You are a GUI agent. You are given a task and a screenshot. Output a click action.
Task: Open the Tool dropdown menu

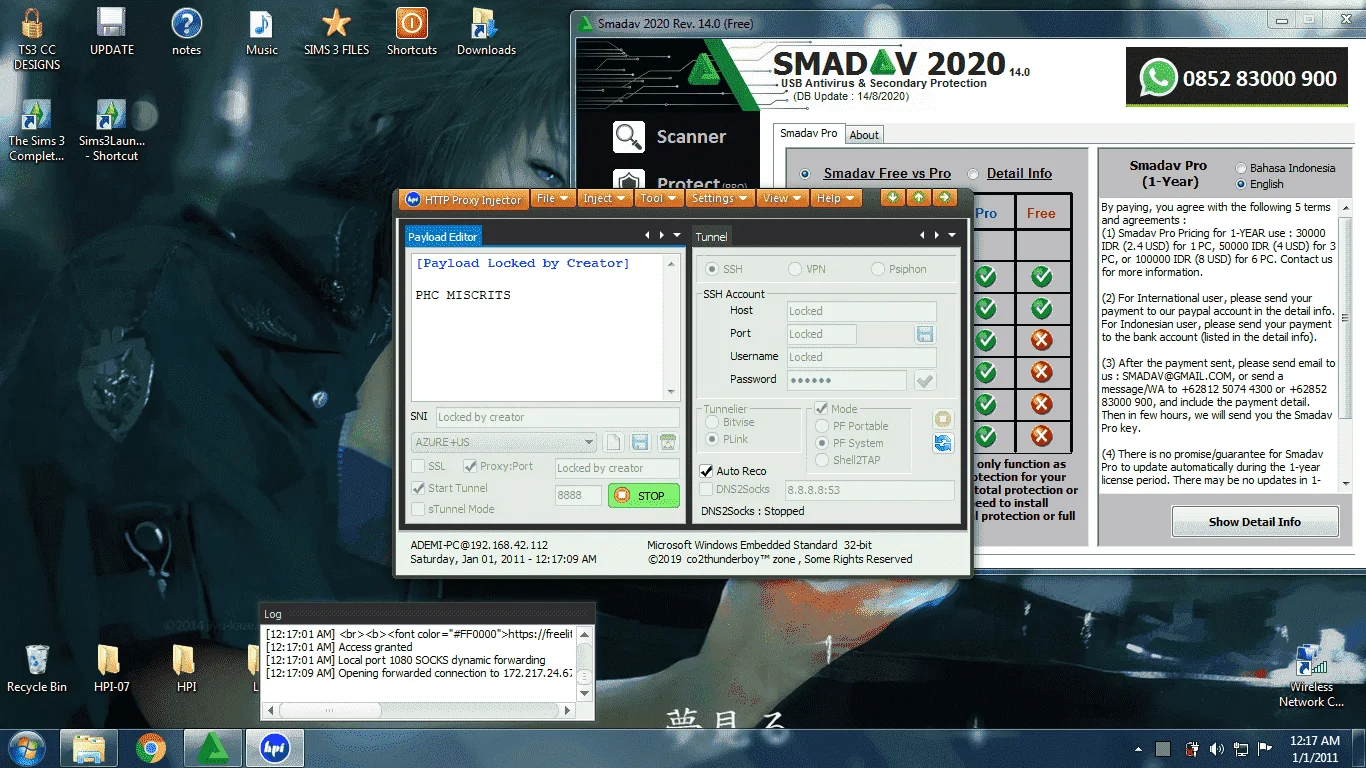coord(659,198)
